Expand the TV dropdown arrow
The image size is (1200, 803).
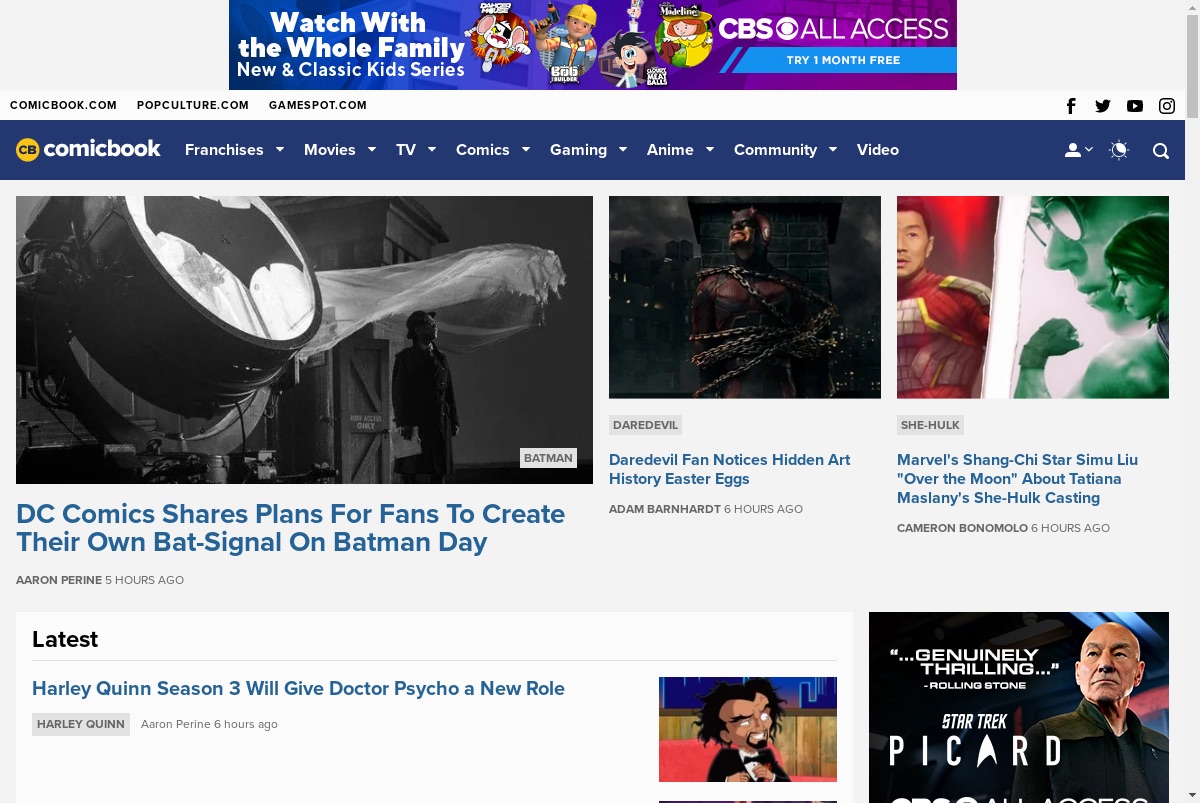click(x=432, y=150)
